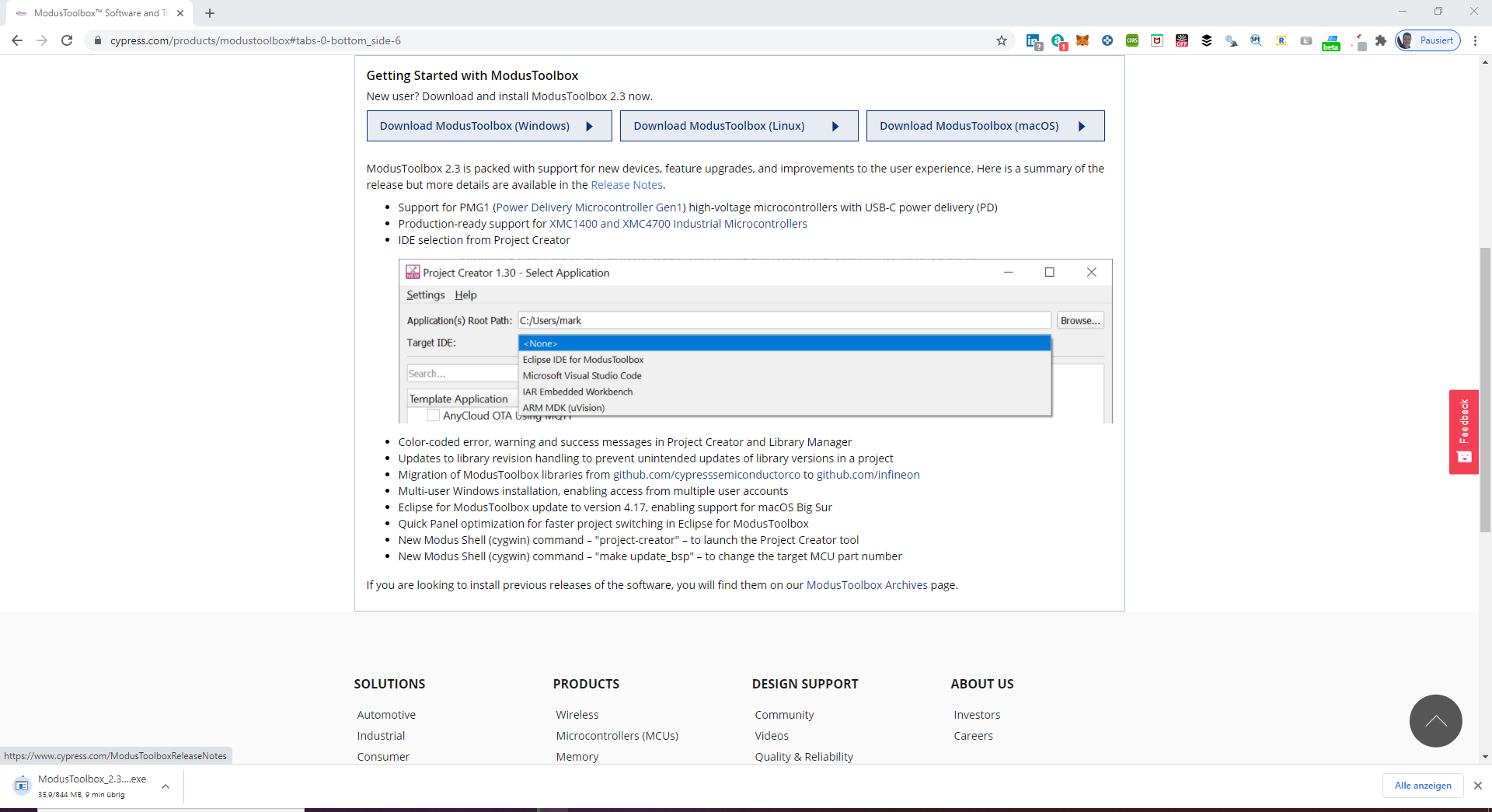Open the Videos link
This screenshot has height=812, width=1492.
(772, 736)
